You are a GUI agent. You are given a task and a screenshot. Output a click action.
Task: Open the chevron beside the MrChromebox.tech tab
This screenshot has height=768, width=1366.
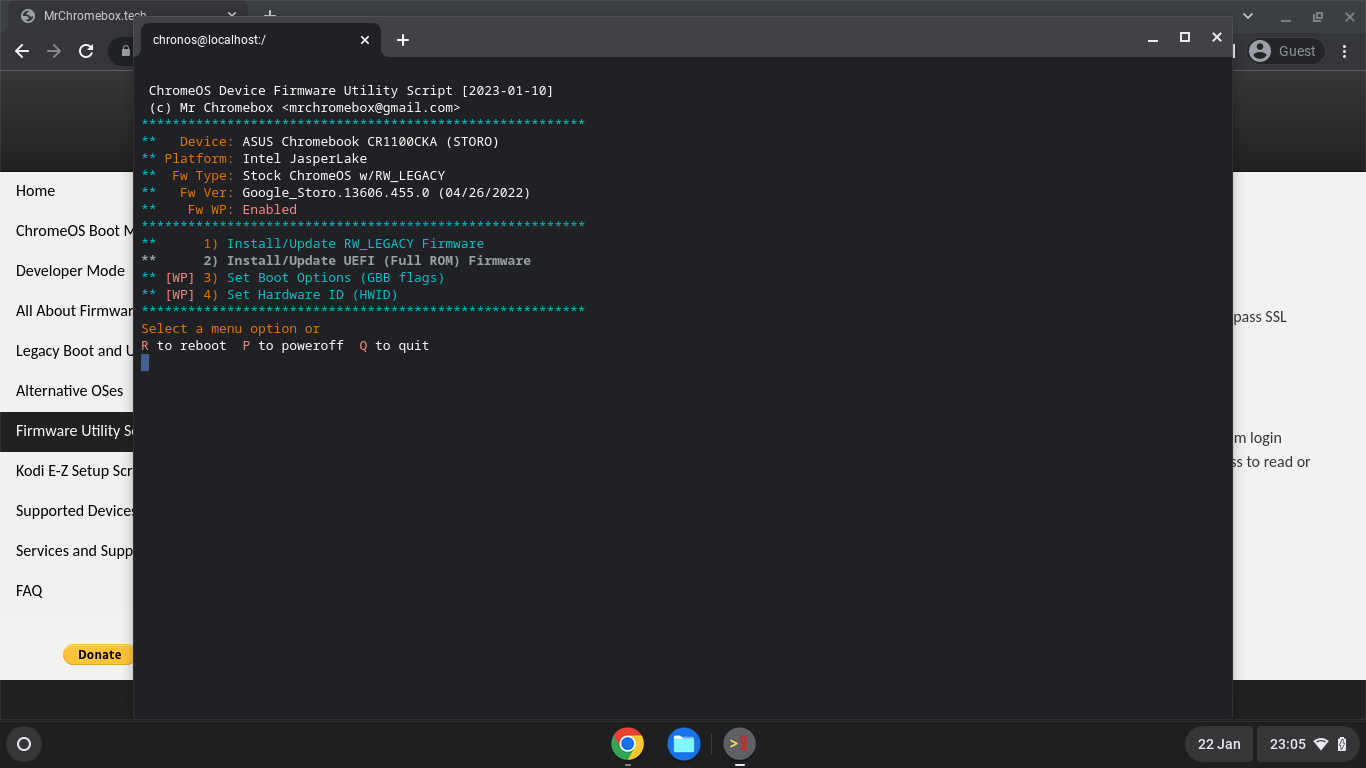coord(232,15)
